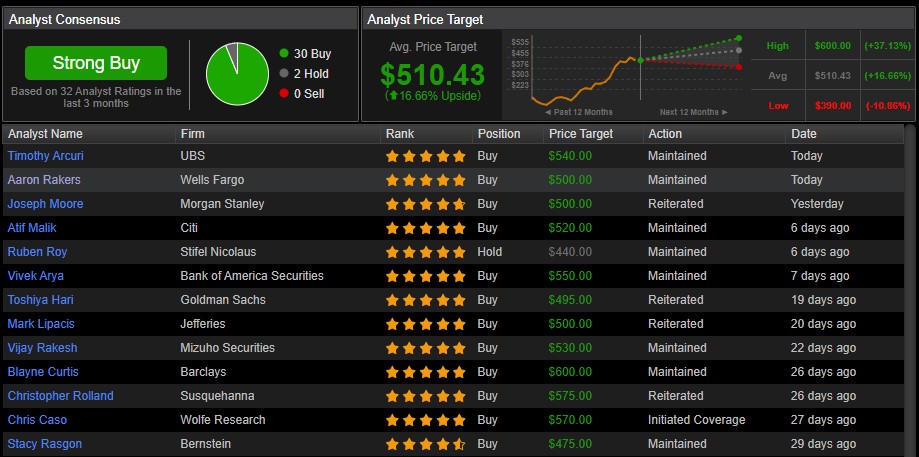Click the +37.13% high upside figure
The image size is (919, 457).
887,46
